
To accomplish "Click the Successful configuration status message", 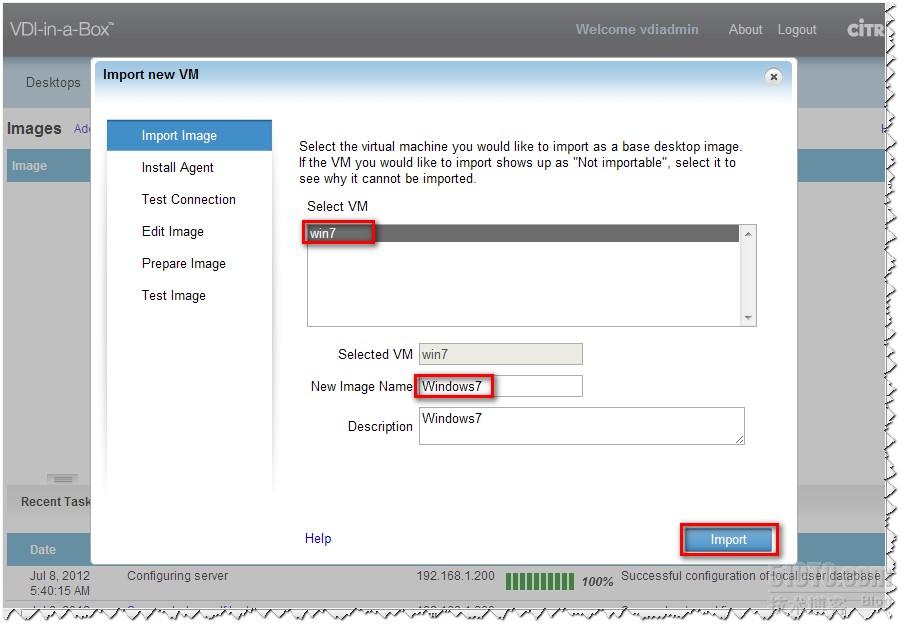I will 751,576.
